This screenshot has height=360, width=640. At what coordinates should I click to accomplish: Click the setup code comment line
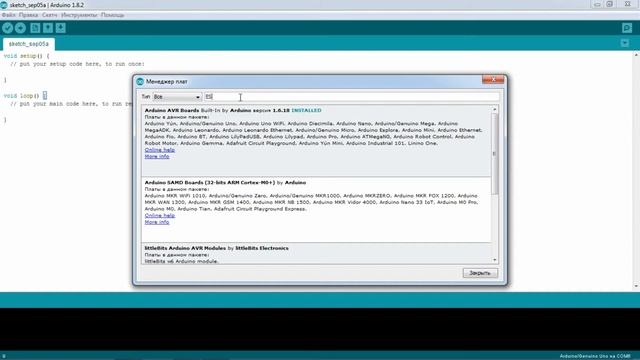pos(77,64)
